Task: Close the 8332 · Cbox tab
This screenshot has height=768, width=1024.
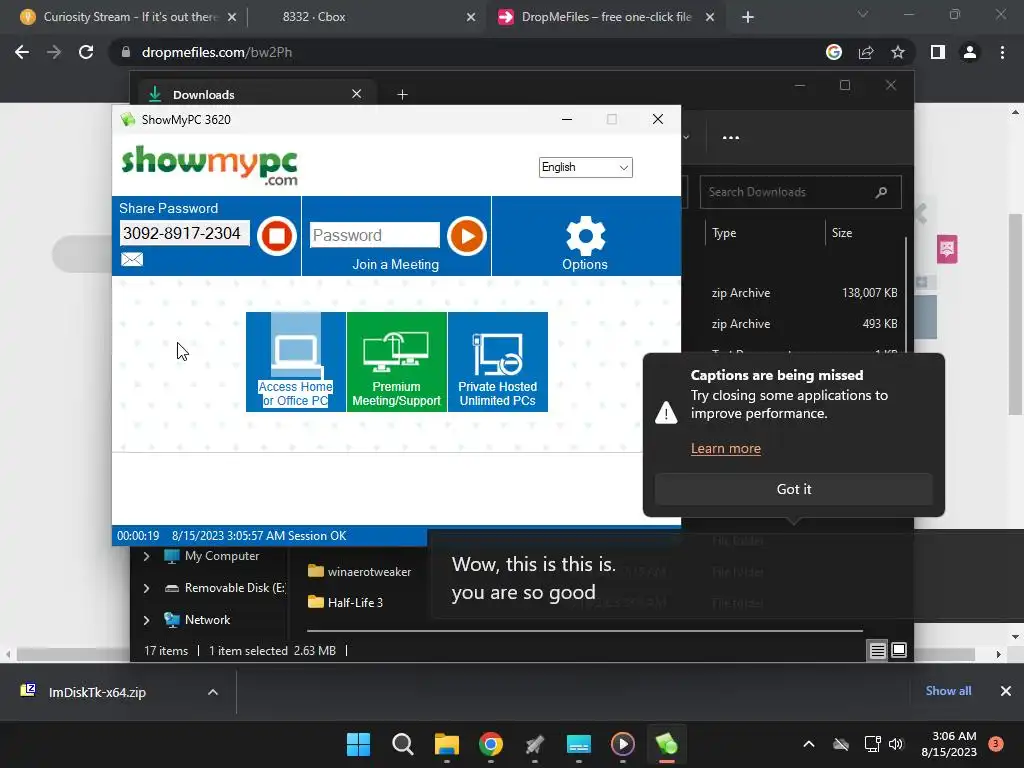Action: click(471, 18)
